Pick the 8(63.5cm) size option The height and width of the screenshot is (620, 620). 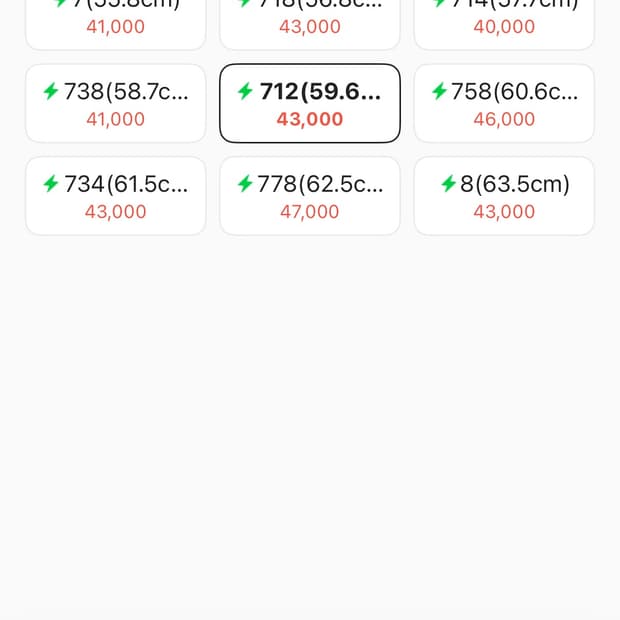coord(504,196)
